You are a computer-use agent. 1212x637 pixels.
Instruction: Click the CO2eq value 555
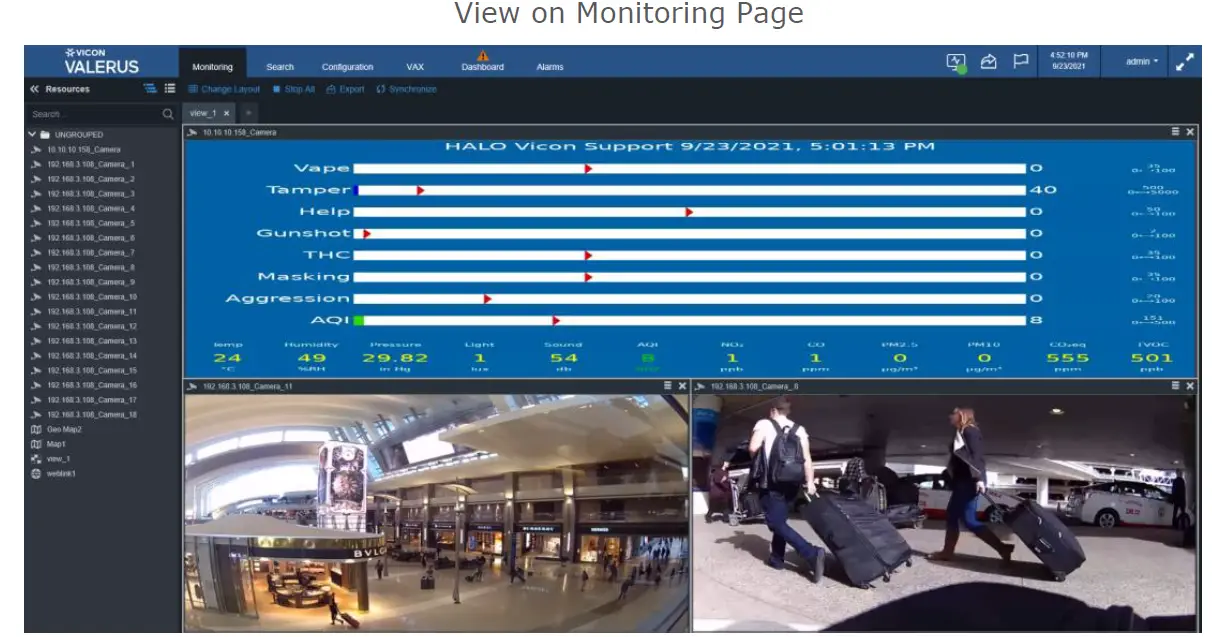pos(1067,358)
